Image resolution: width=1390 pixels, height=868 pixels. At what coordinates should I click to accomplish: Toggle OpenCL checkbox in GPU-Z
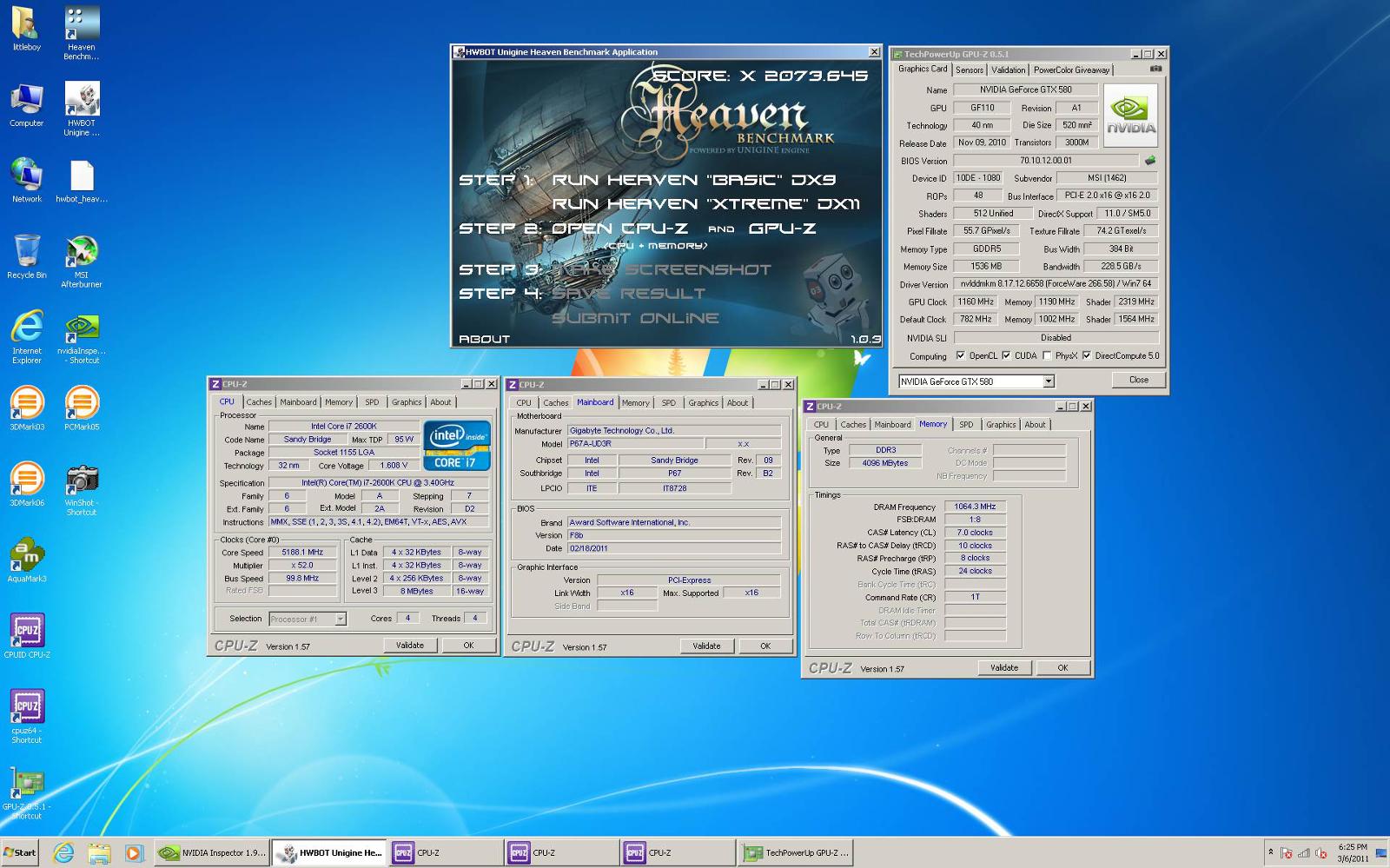point(960,355)
